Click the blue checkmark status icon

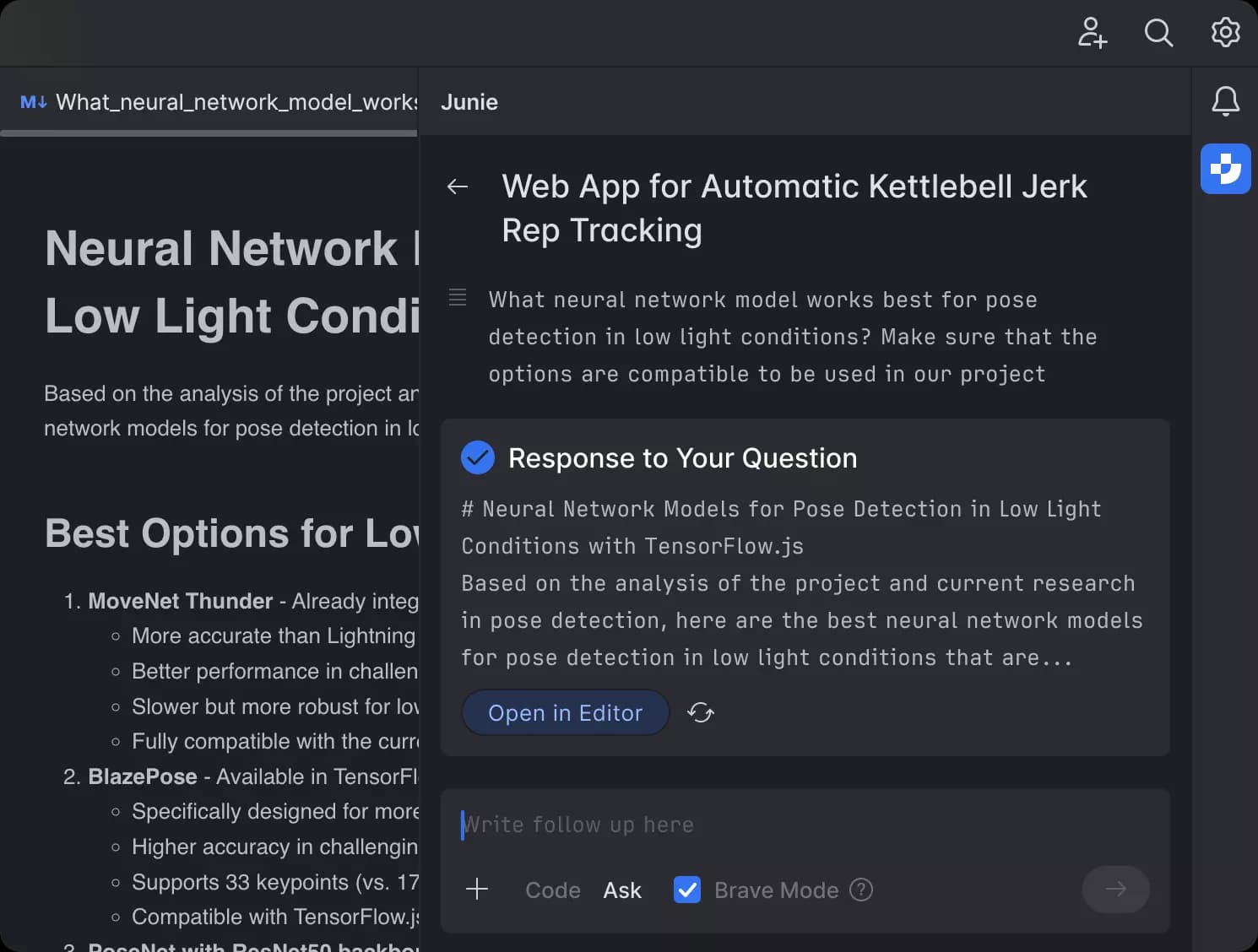478,457
